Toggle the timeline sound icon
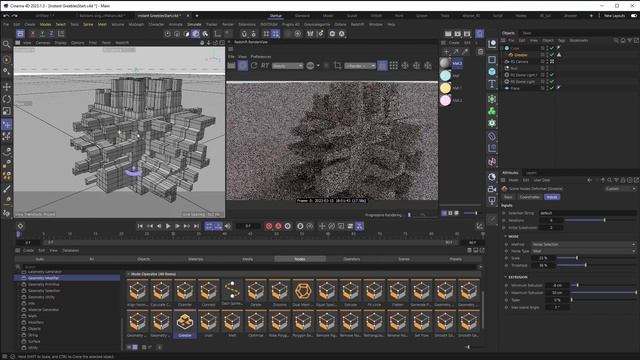This screenshot has width=640, height=360. 228,226
